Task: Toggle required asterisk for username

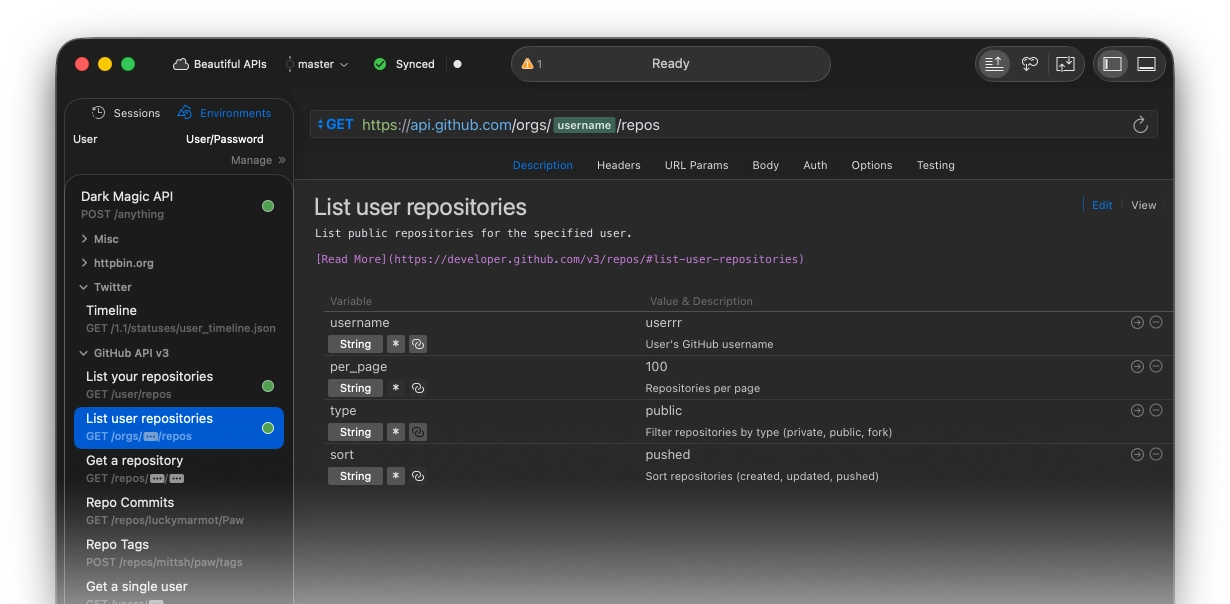Action: click(x=396, y=344)
